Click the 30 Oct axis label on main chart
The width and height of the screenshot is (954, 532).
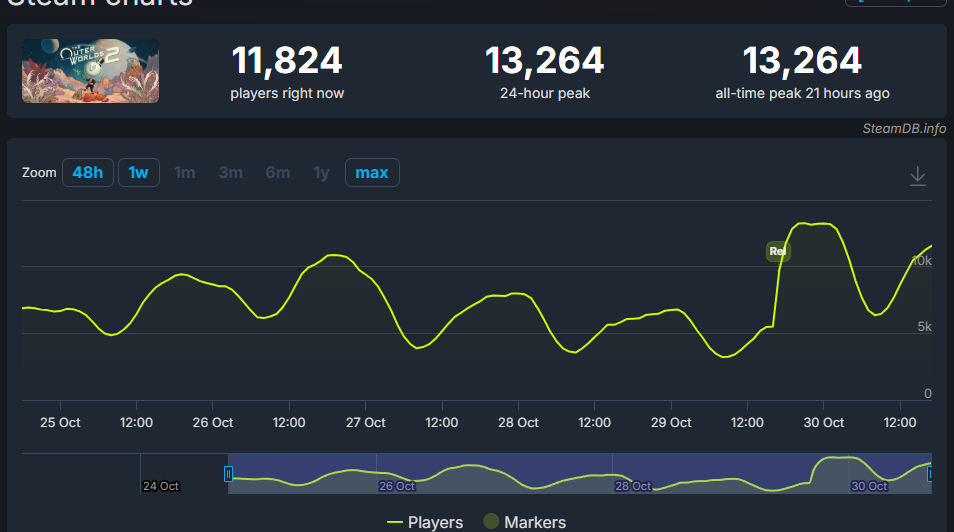point(824,422)
